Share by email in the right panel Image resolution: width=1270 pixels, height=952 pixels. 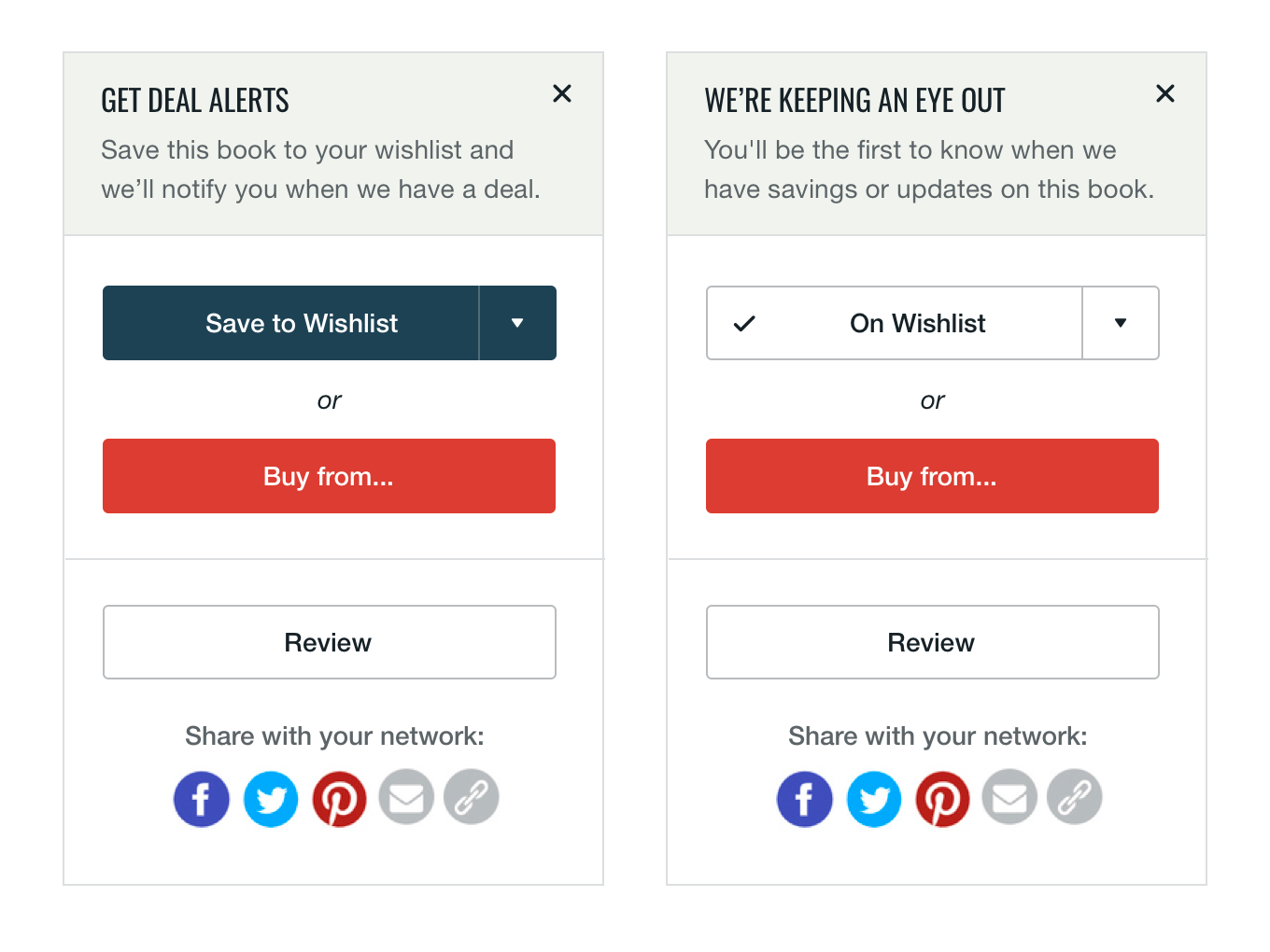1009,797
